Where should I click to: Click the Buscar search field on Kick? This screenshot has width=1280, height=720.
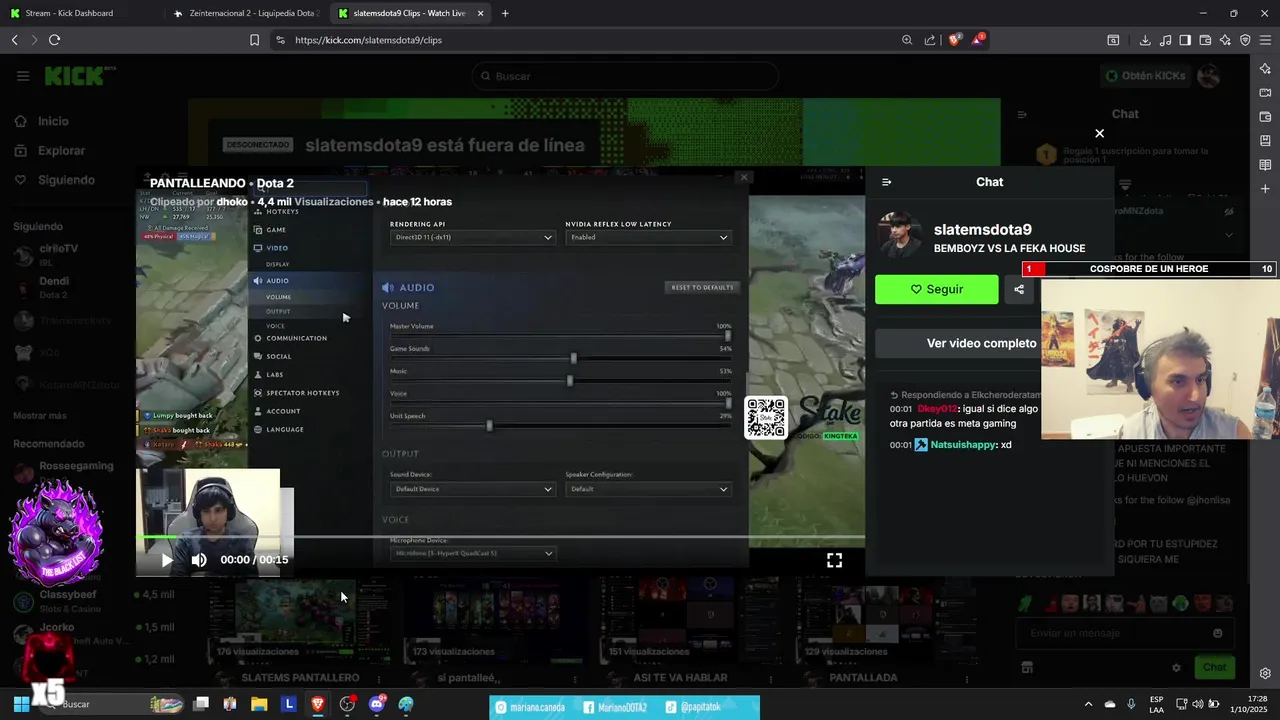[x=625, y=76]
